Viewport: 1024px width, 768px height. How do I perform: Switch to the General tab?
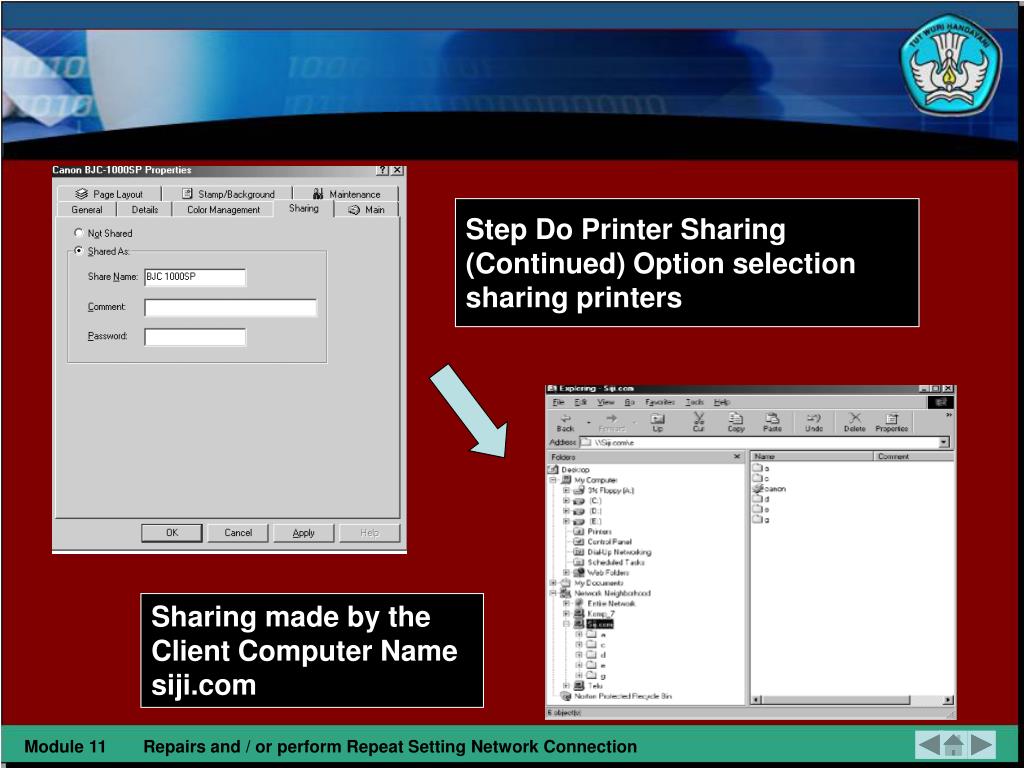pos(87,210)
